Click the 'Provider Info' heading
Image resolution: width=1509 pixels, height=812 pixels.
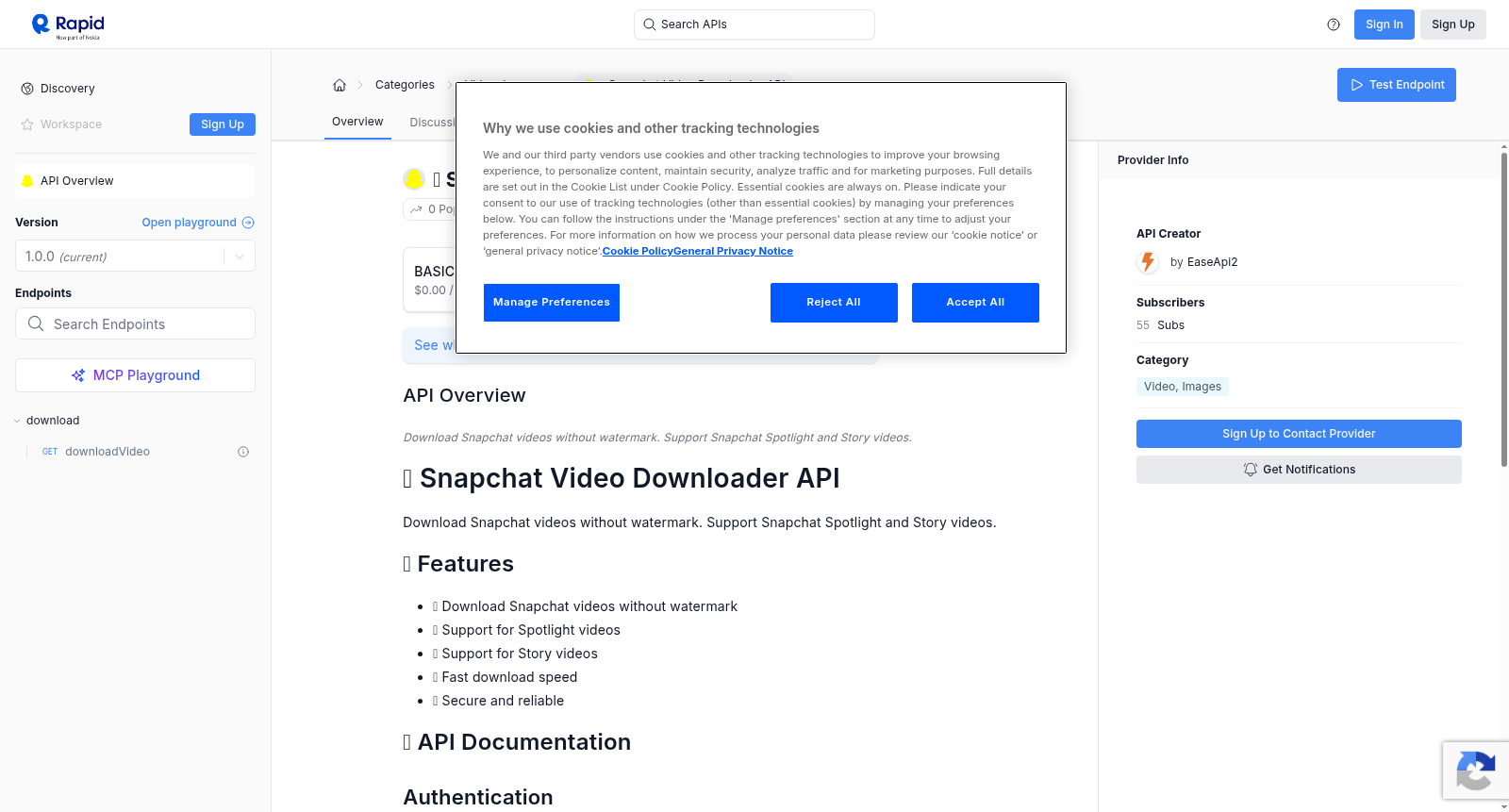(x=1152, y=160)
